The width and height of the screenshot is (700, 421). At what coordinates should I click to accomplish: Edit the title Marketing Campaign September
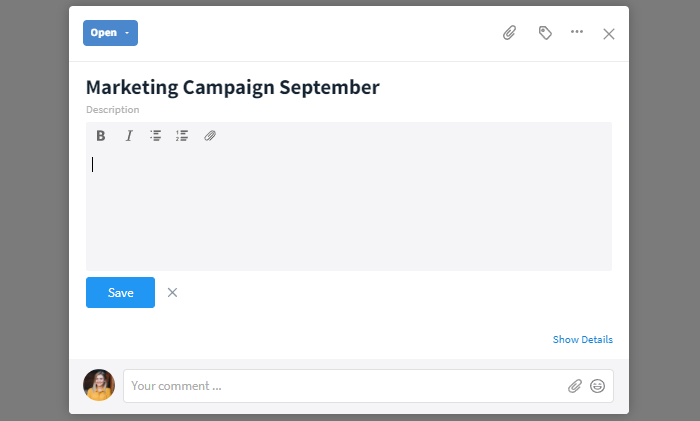point(233,87)
